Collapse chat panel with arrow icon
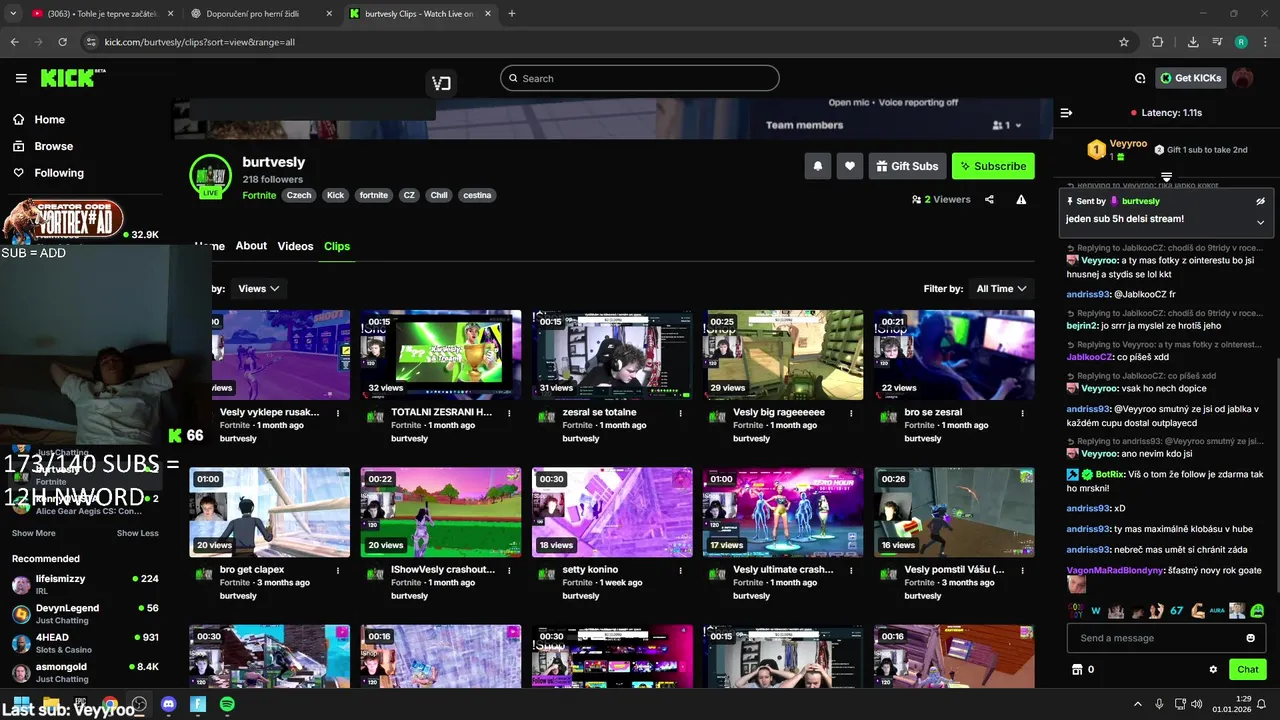Image resolution: width=1280 pixels, height=720 pixels. tap(1066, 113)
